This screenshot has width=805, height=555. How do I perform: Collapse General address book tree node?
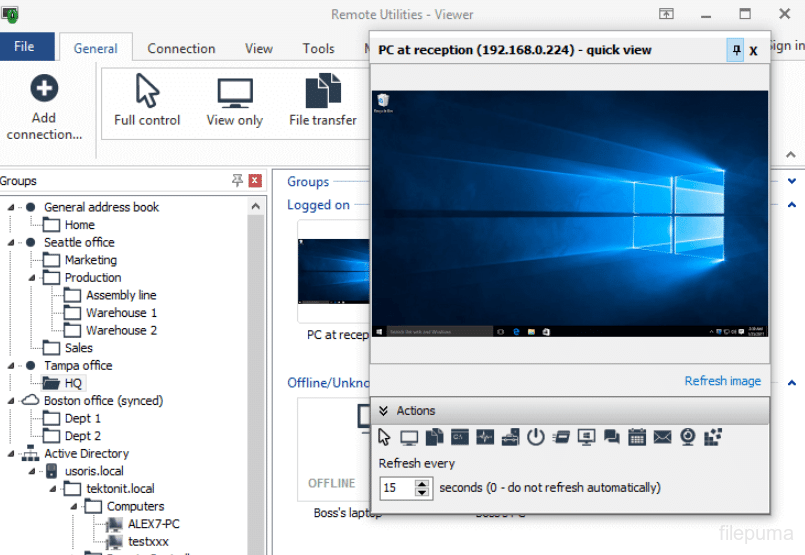click(11, 207)
